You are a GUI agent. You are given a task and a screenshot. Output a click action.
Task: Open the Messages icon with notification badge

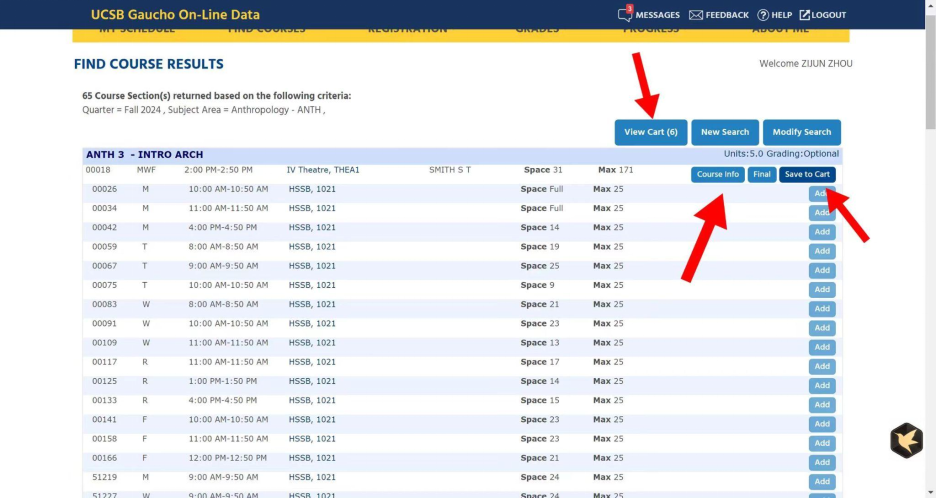pos(625,14)
